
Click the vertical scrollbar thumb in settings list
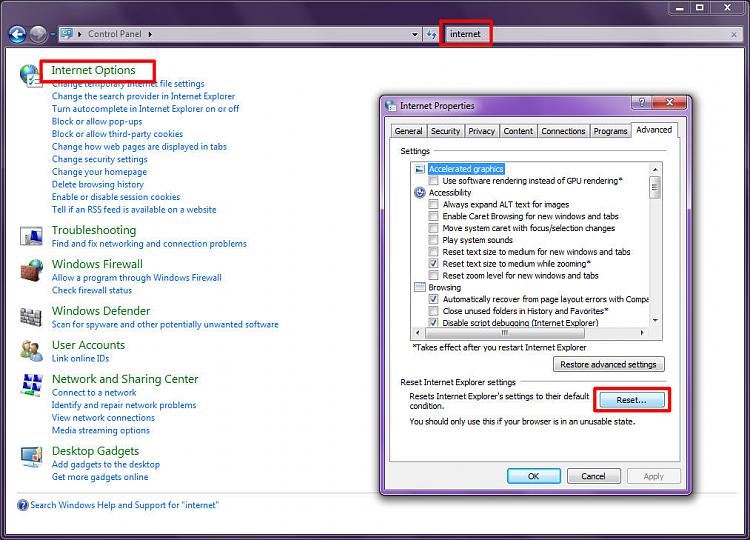click(655, 187)
